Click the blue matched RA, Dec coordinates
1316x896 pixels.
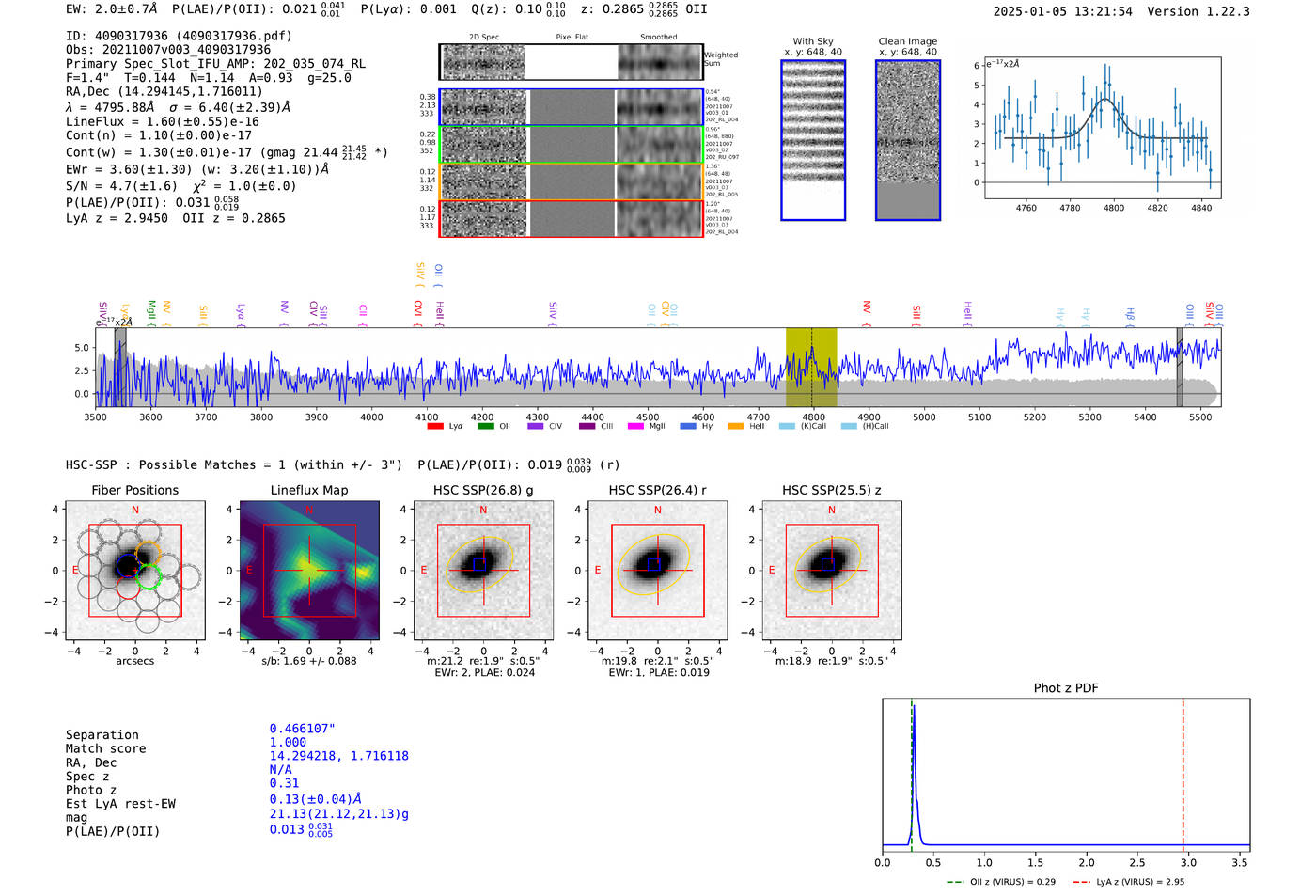pyautogui.click(x=338, y=756)
